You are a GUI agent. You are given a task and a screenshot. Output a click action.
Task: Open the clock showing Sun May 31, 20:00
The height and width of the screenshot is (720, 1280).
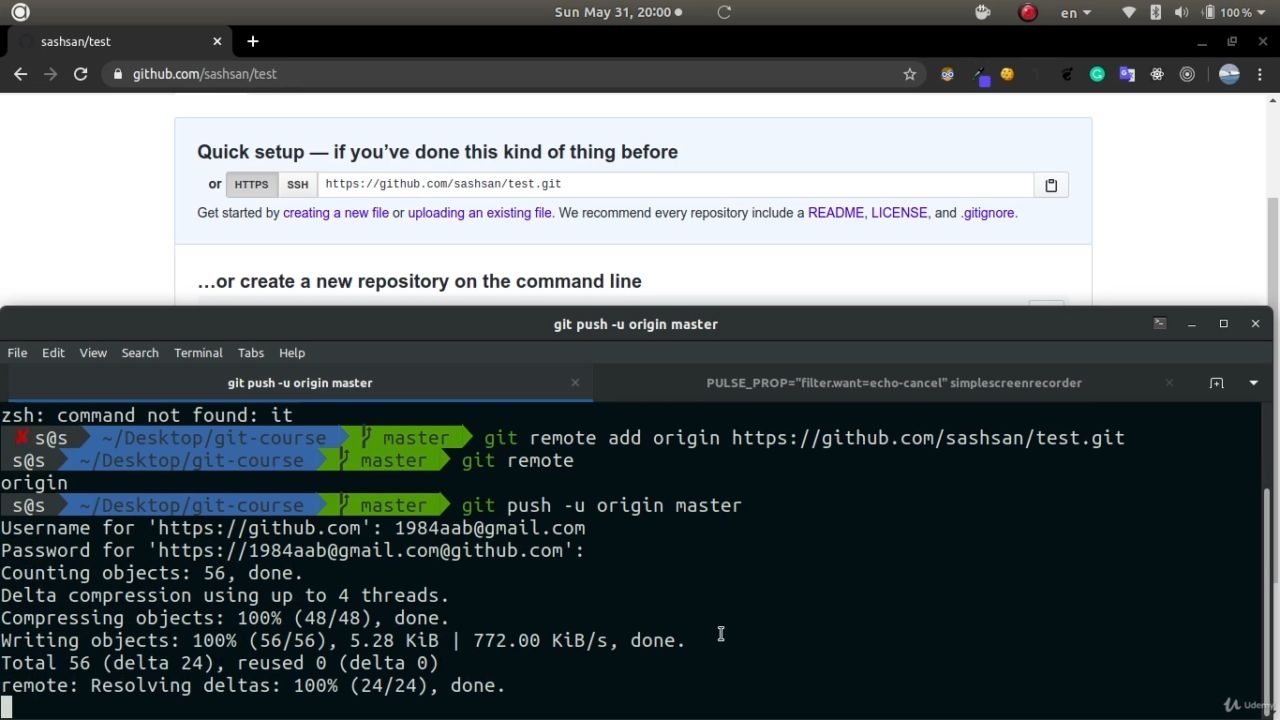(612, 13)
